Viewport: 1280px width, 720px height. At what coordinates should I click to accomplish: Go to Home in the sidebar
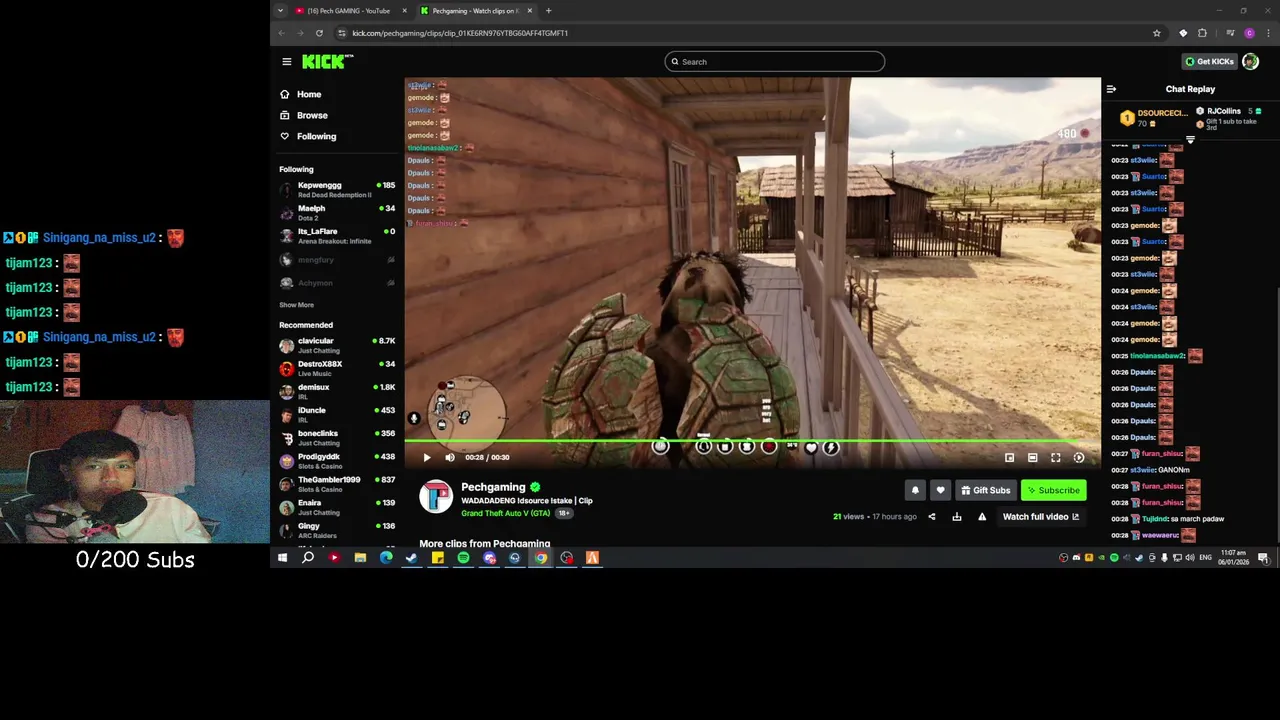[x=308, y=94]
